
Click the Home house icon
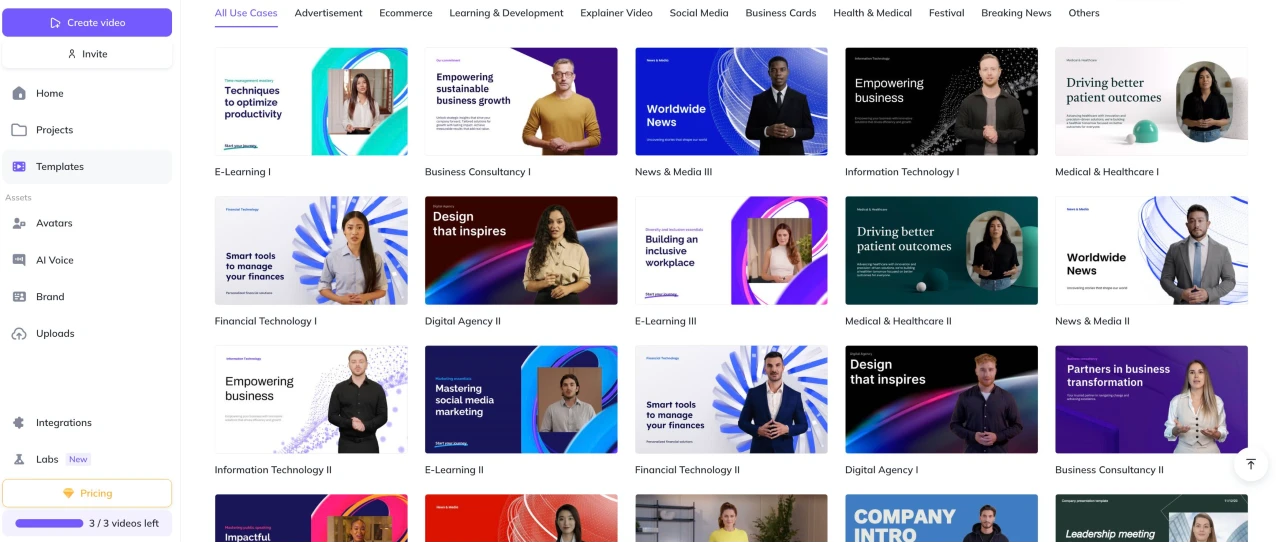(19, 93)
